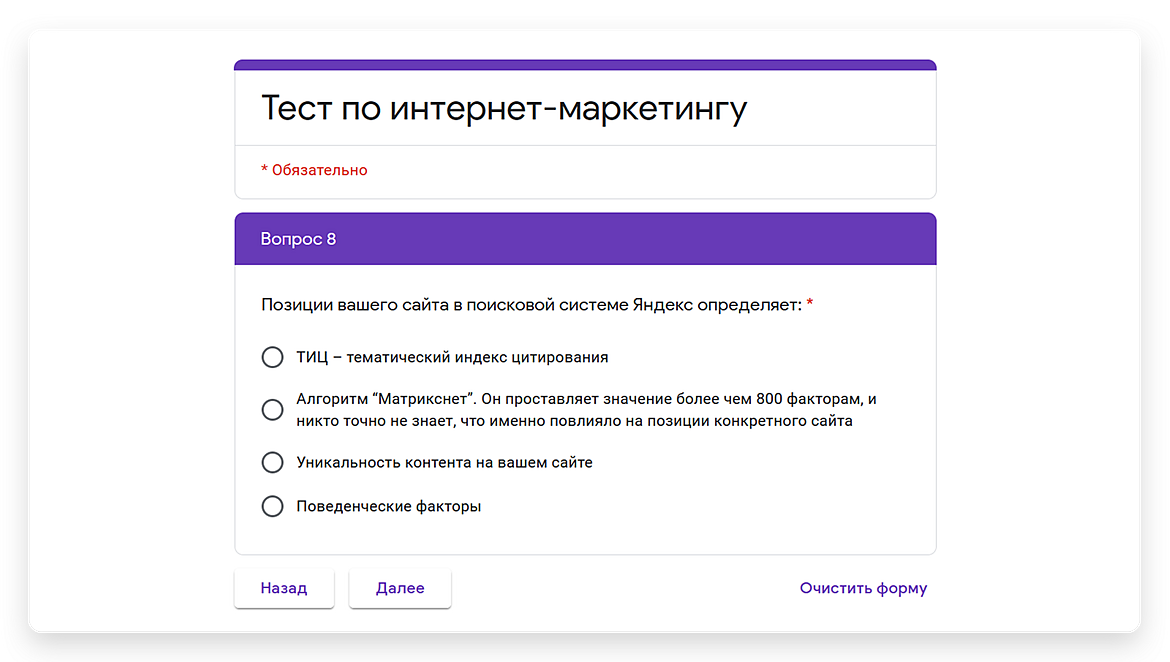Select the Уникальность контента radio circle
The height and width of the screenshot is (662, 1170).
pyautogui.click(x=272, y=462)
